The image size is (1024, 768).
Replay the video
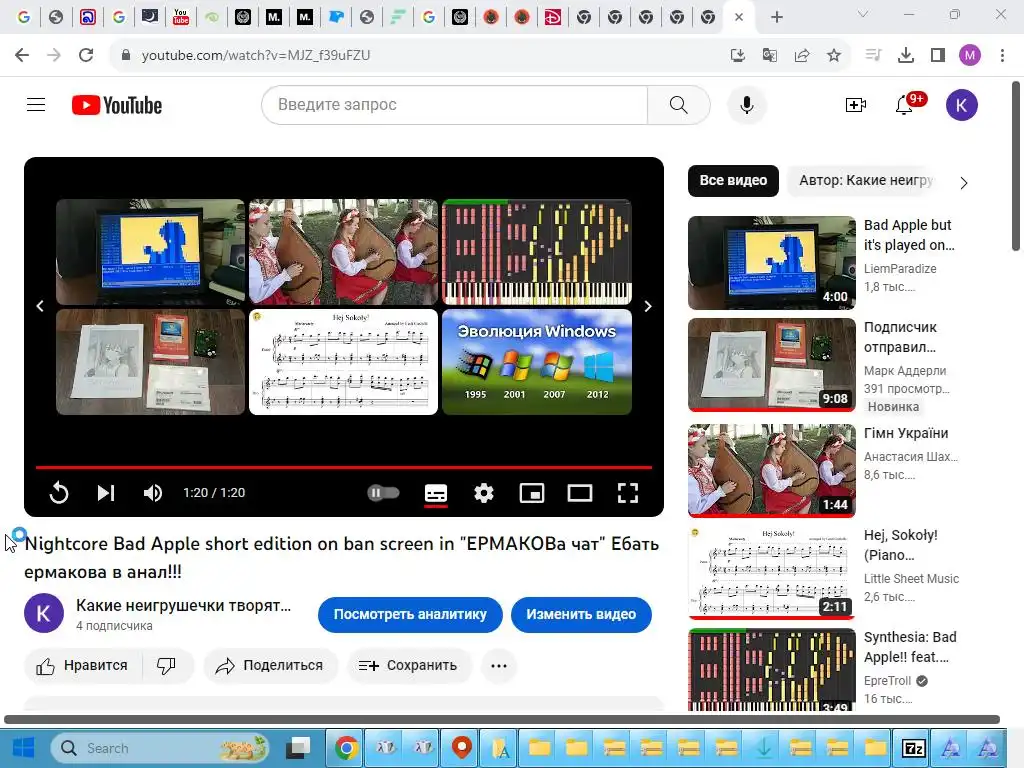(59, 492)
